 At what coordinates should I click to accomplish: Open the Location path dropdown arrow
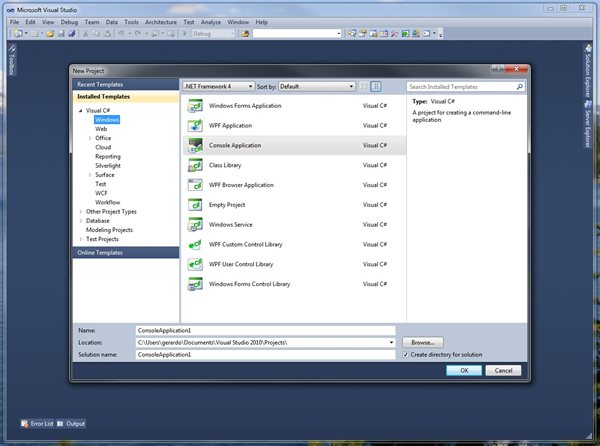(x=391, y=343)
